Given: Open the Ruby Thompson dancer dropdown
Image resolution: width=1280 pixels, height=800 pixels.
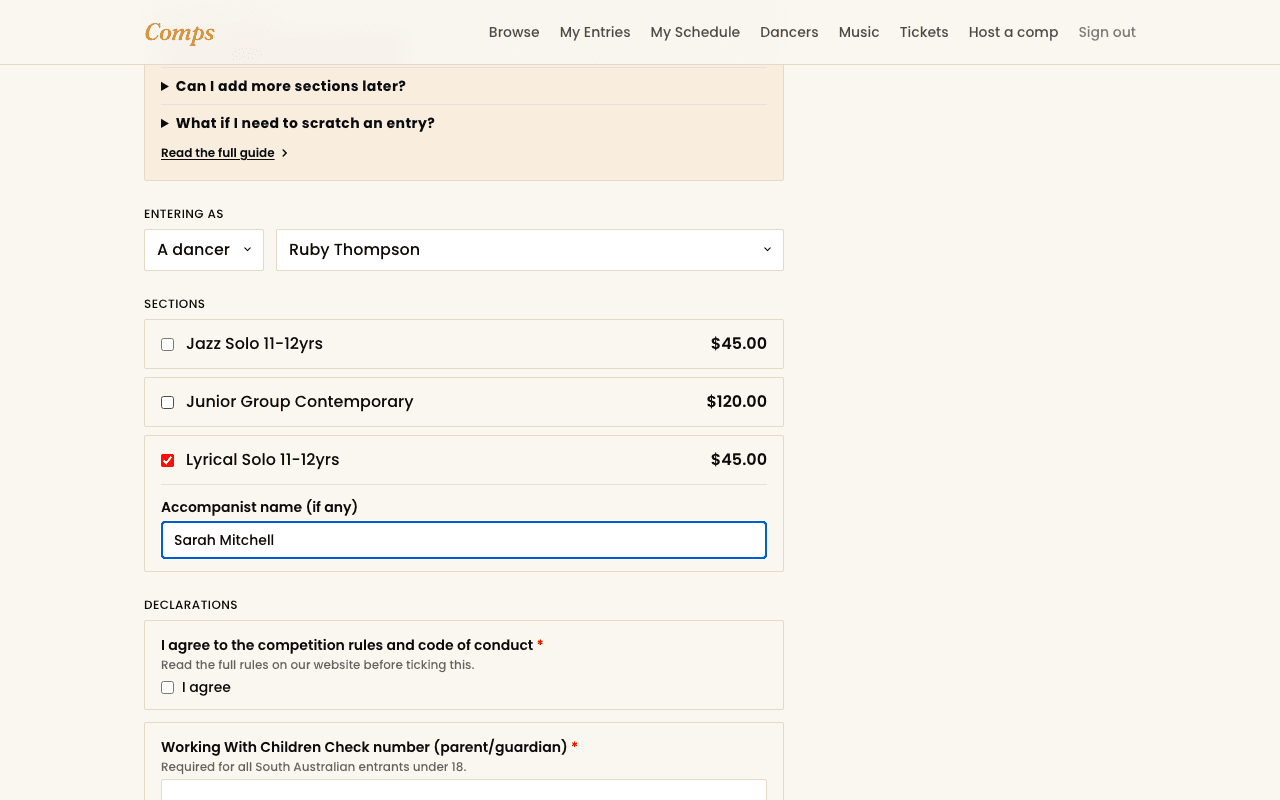Looking at the screenshot, I should [x=530, y=250].
